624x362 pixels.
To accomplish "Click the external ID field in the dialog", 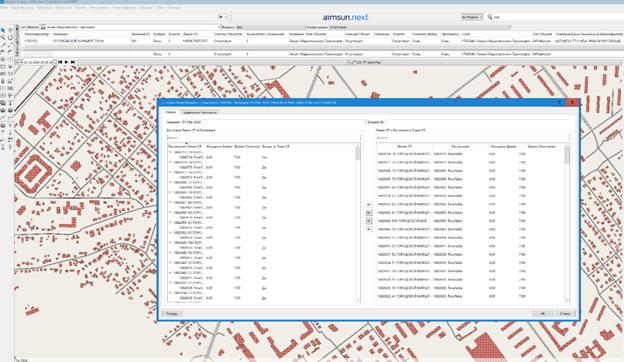I will (479, 122).
